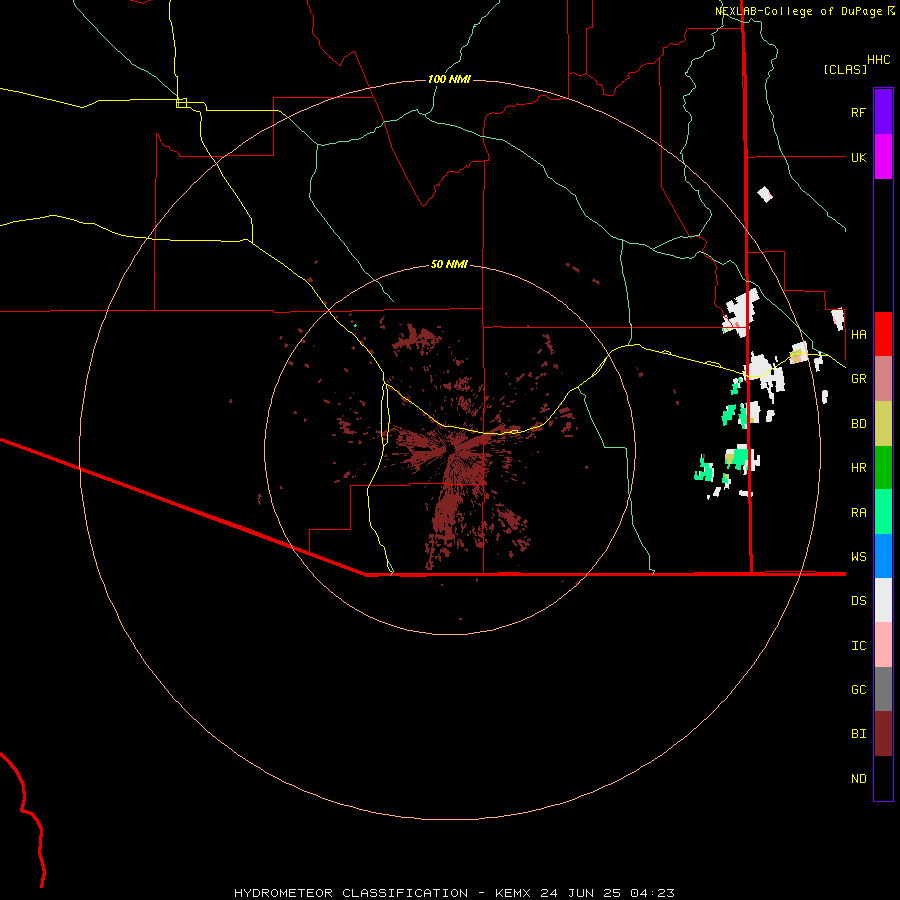The height and width of the screenshot is (900, 900).
Task: Click the GR dusty pink legend swatch
Action: tap(883, 379)
